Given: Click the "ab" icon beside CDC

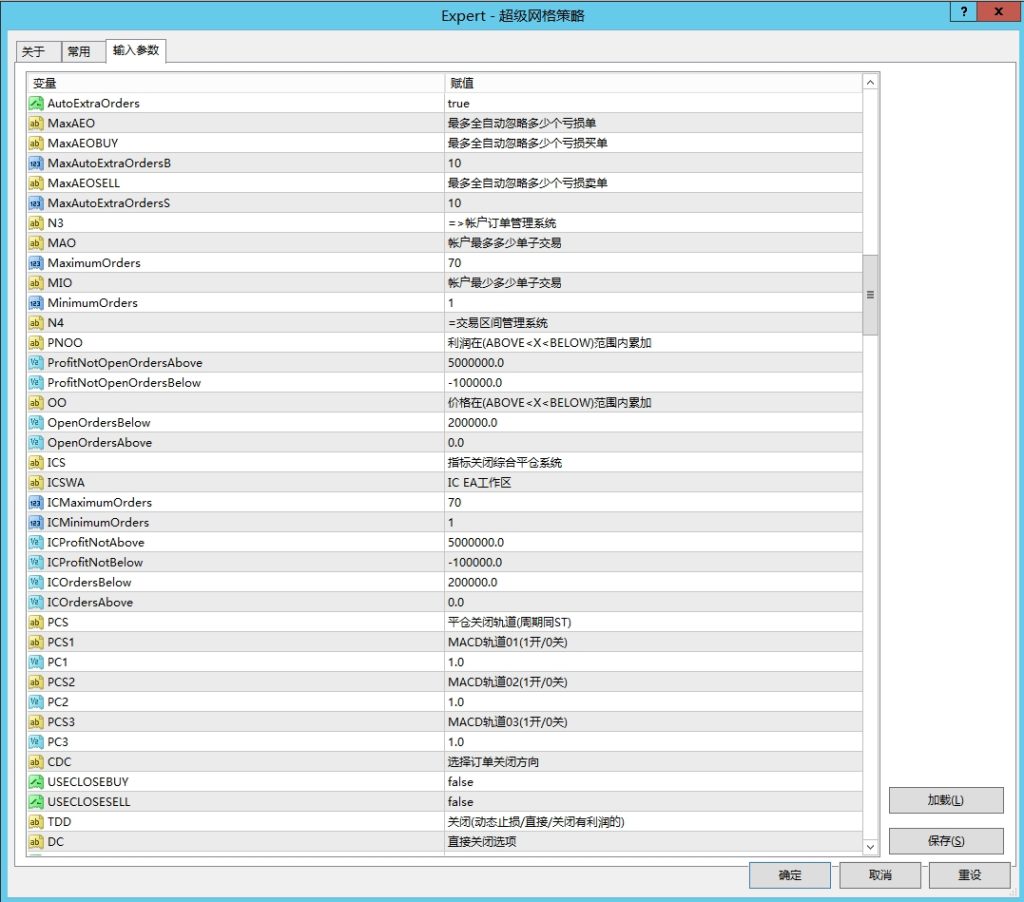Looking at the screenshot, I should click(x=35, y=762).
